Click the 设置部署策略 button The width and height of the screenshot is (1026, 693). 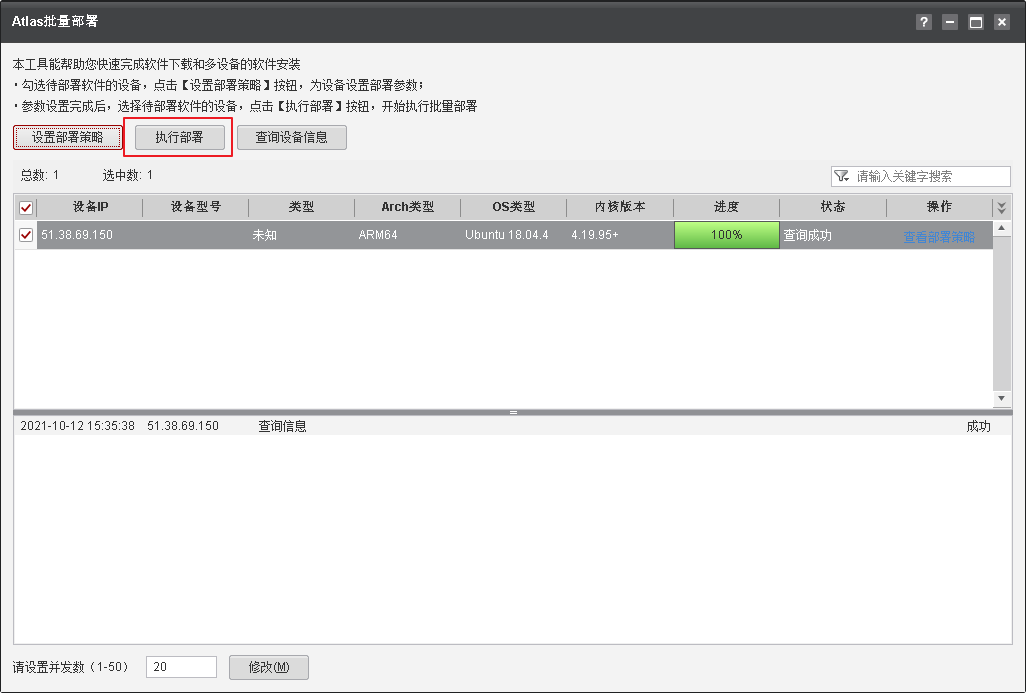point(67,137)
